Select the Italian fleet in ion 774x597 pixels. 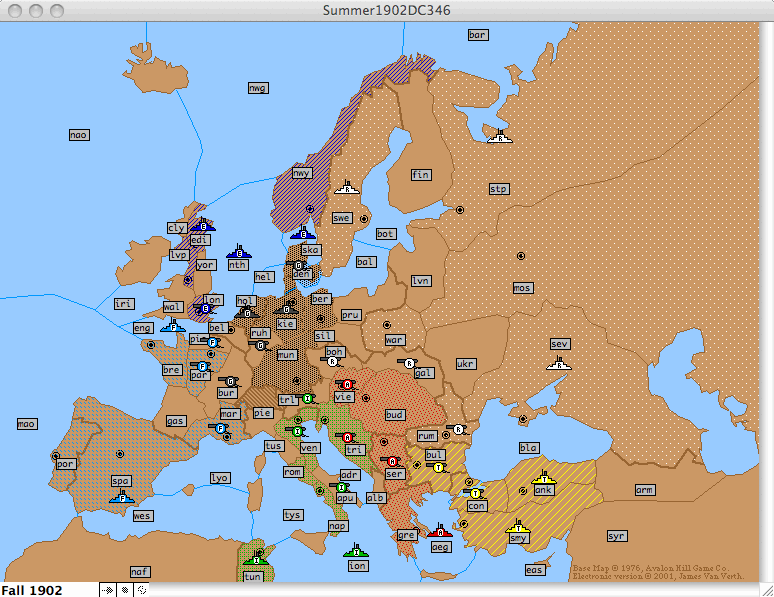point(356,551)
